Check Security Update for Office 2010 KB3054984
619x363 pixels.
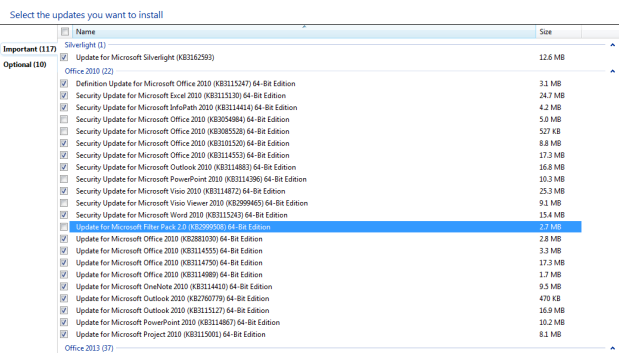64,119
